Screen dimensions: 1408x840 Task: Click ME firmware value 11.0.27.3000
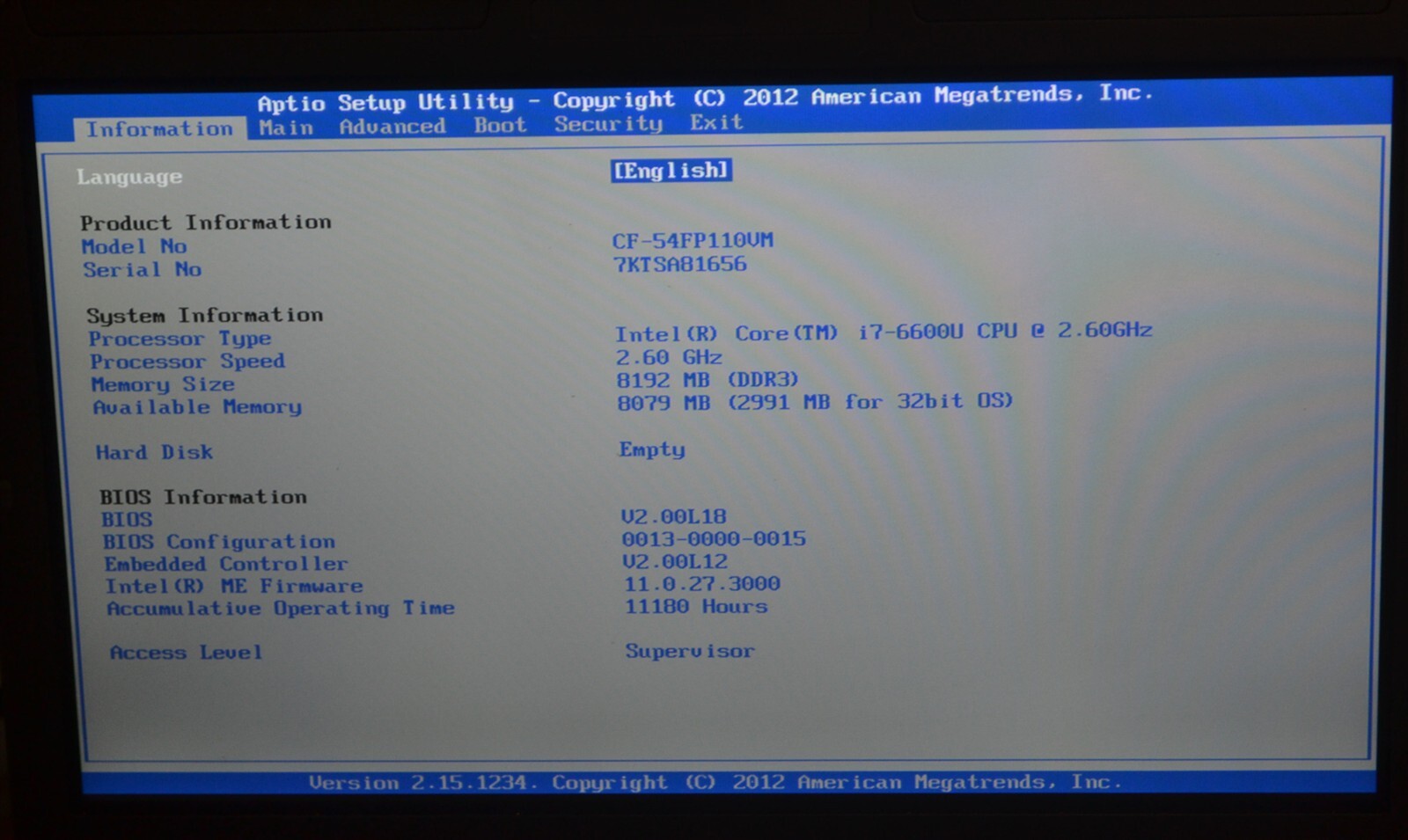click(x=702, y=583)
